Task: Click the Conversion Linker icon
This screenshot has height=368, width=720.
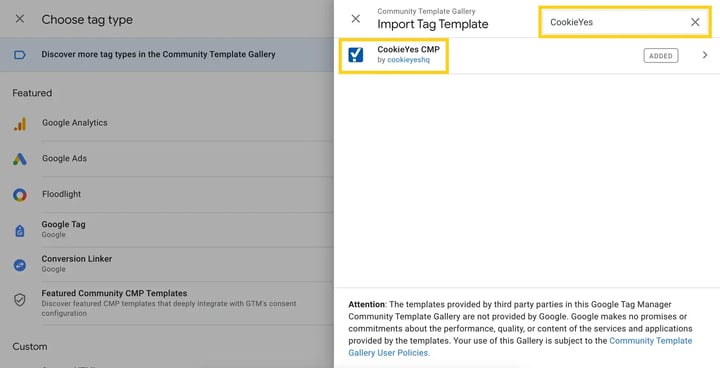Action: tap(20, 265)
